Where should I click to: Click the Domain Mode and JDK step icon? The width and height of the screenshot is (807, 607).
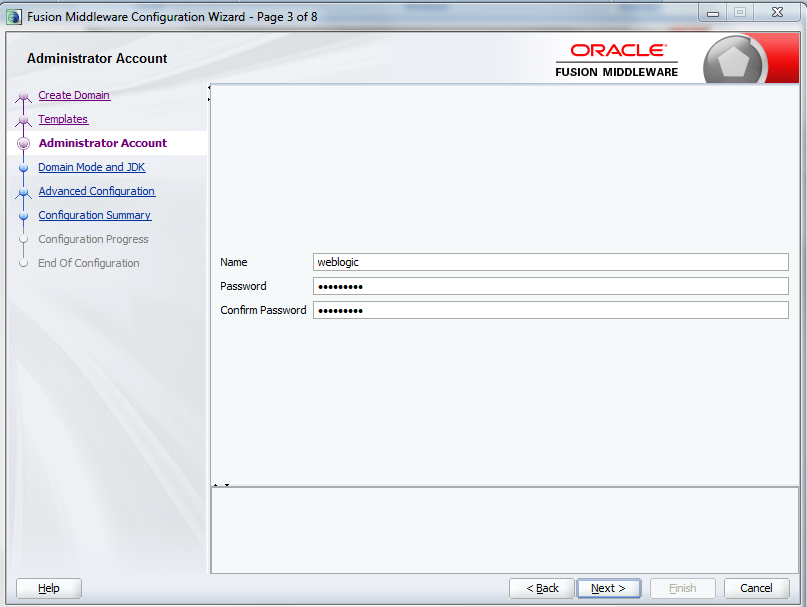point(23,167)
